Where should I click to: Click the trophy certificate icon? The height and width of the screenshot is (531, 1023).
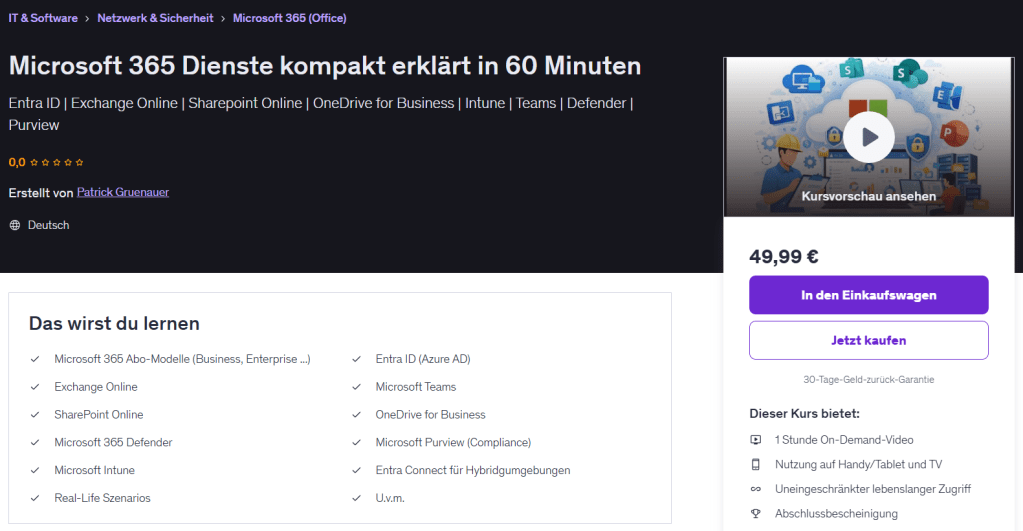756,513
